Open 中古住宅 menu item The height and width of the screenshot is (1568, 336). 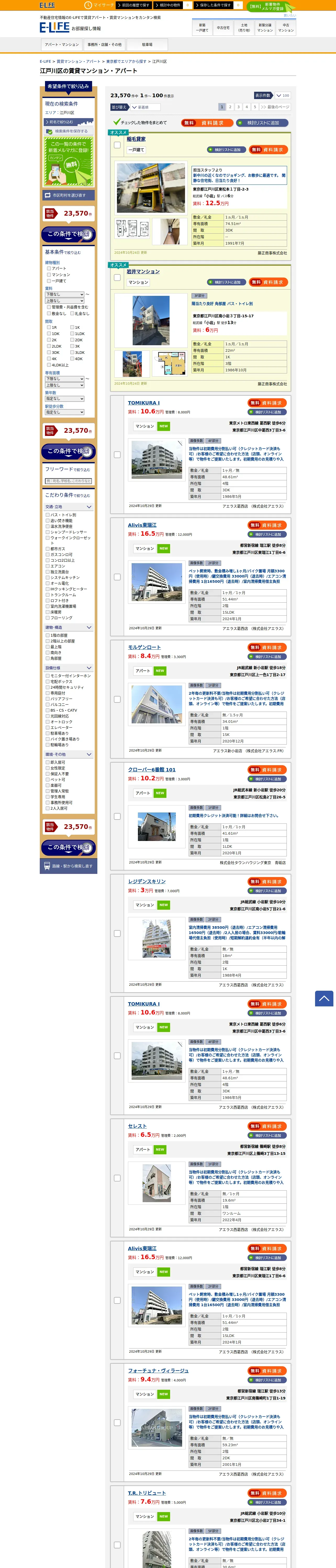tap(223, 28)
